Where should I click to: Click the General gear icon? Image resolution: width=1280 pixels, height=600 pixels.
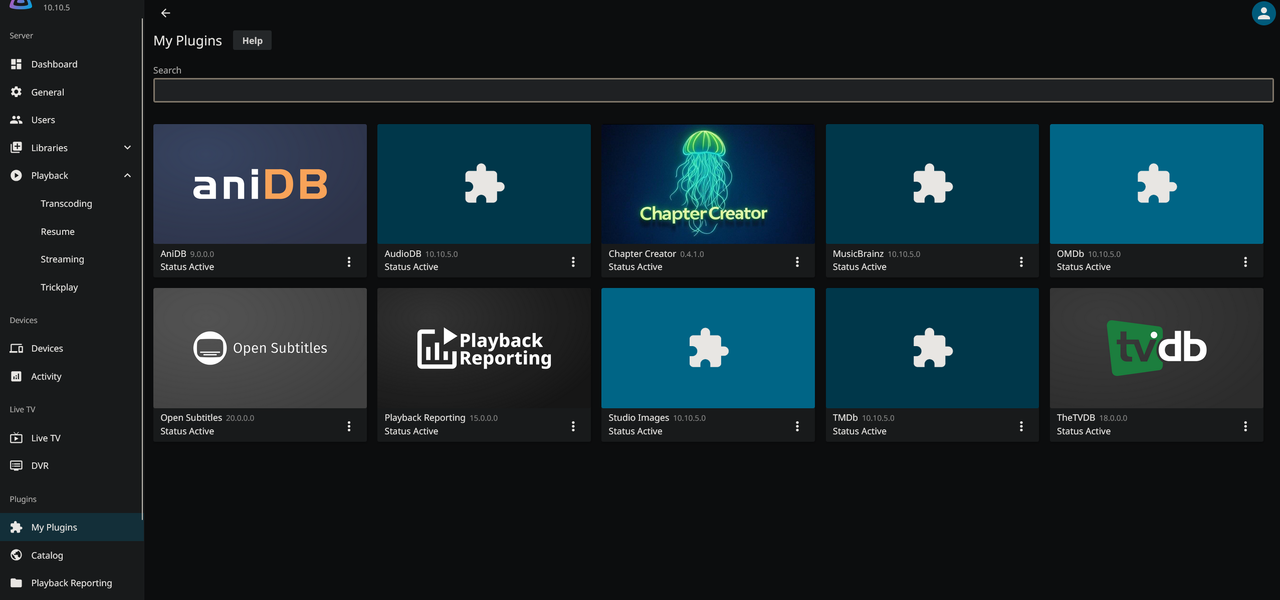tap(16, 92)
